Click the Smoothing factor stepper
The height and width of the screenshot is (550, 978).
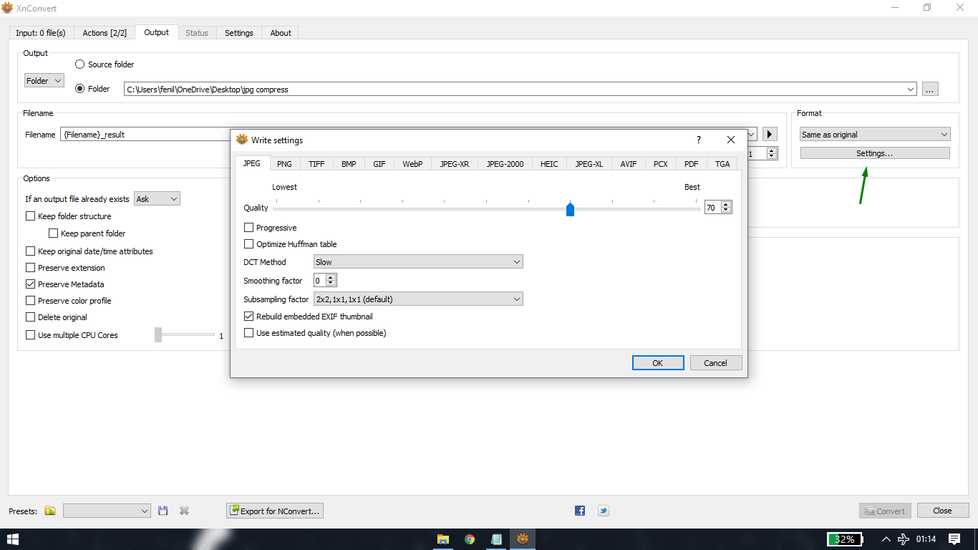click(331, 280)
